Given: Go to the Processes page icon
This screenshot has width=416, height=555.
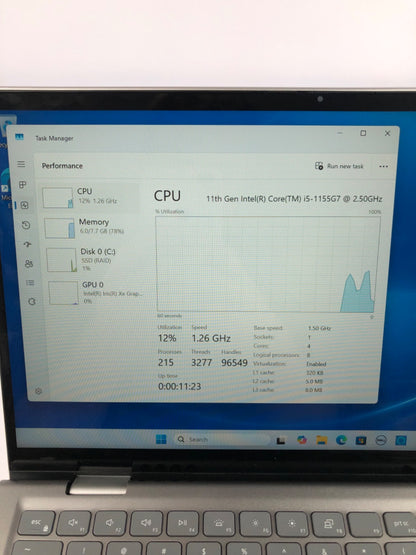Looking at the screenshot, I should coord(23,184).
